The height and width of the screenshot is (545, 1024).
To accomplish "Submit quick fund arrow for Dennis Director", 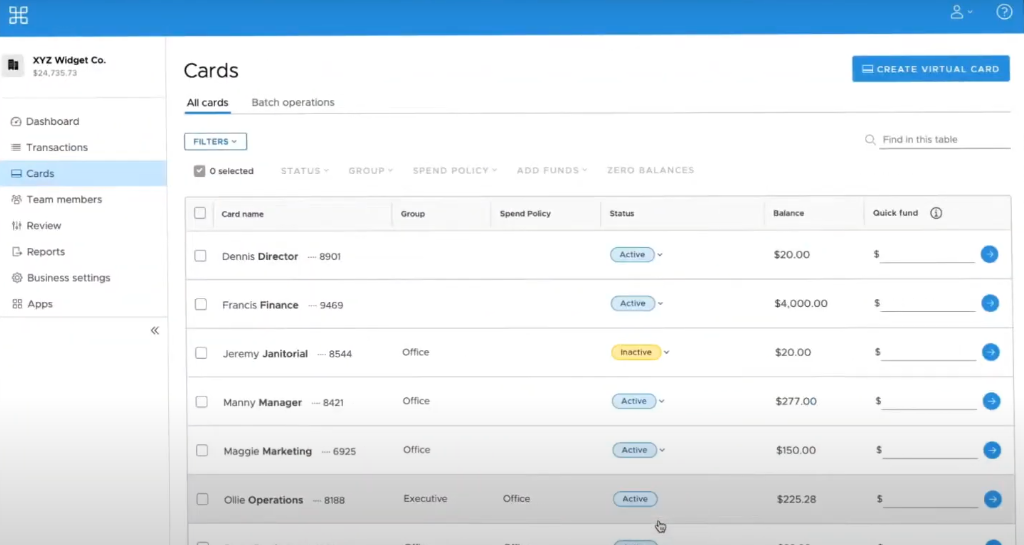I will pos(989,254).
